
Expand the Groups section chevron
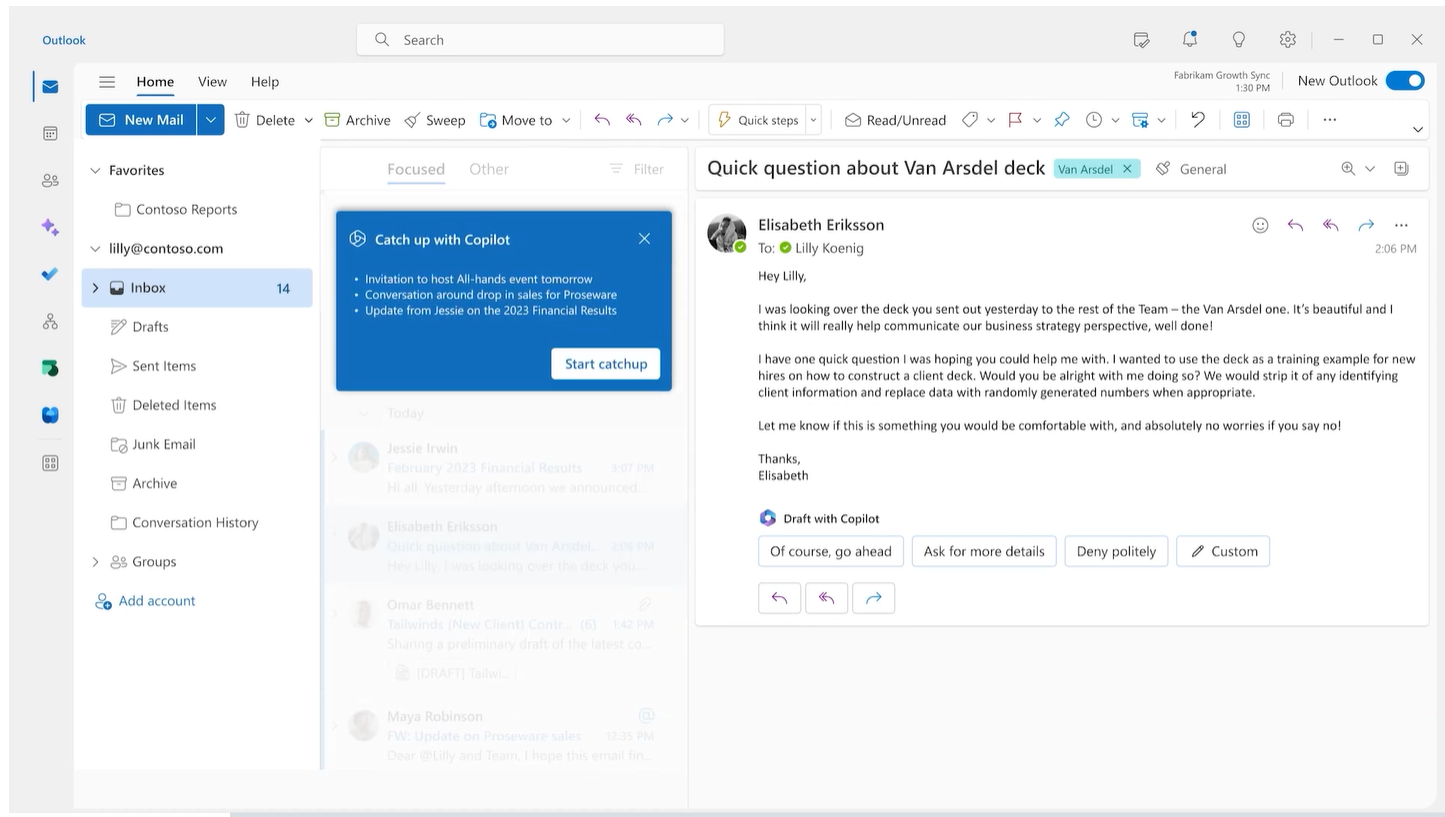(95, 562)
